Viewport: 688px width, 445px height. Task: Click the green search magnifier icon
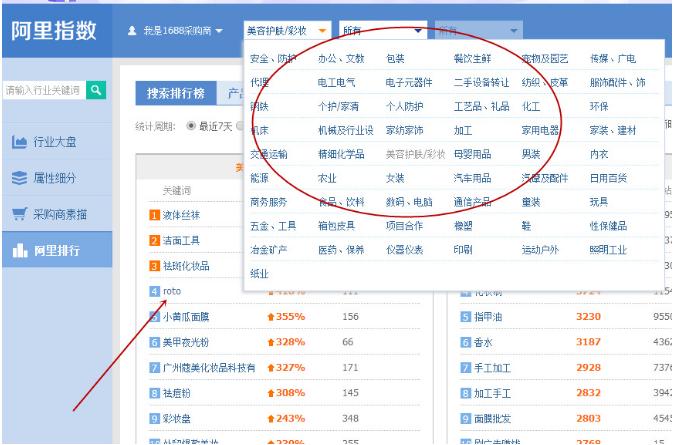[96, 90]
